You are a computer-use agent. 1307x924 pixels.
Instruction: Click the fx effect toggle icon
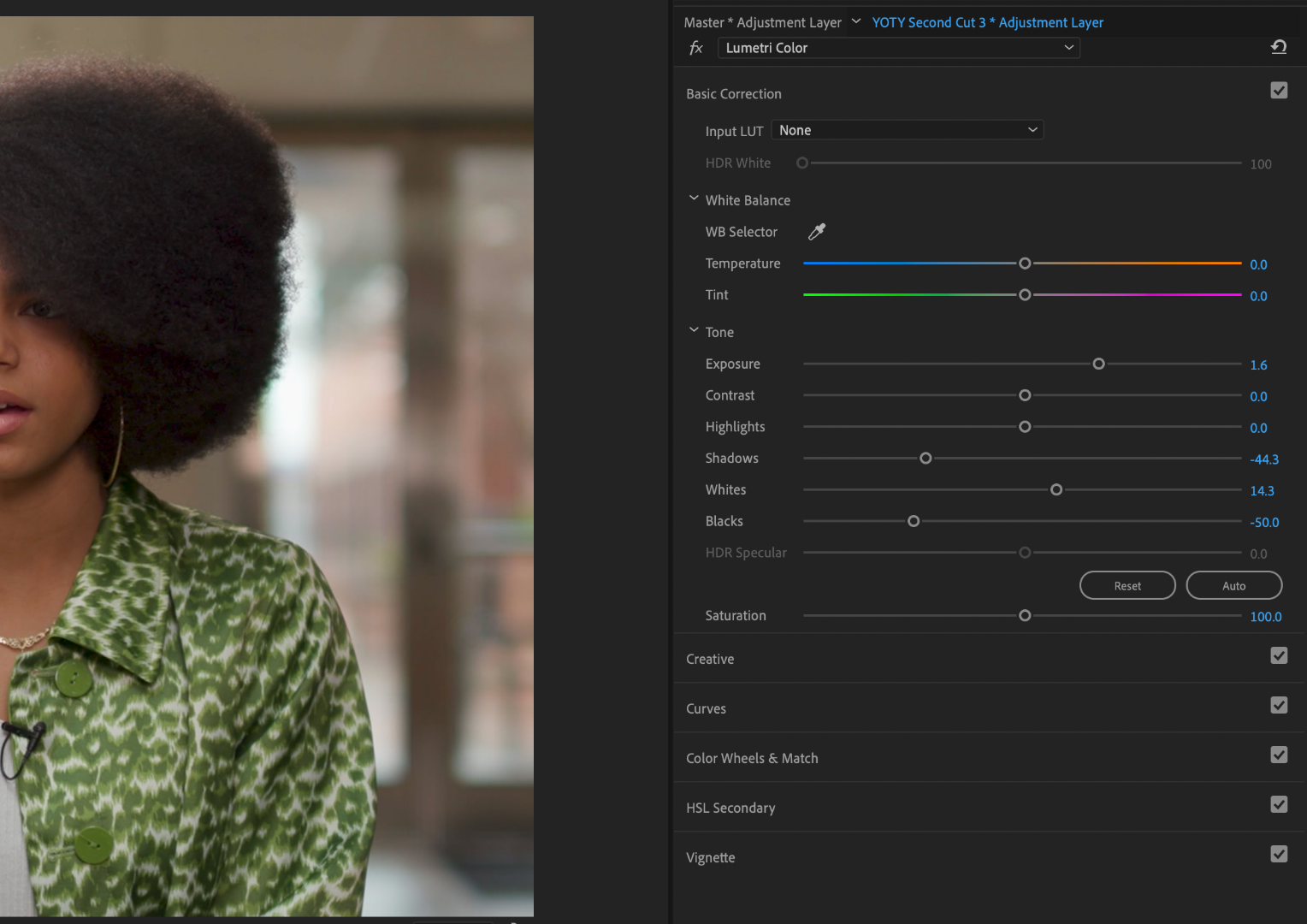[x=696, y=48]
